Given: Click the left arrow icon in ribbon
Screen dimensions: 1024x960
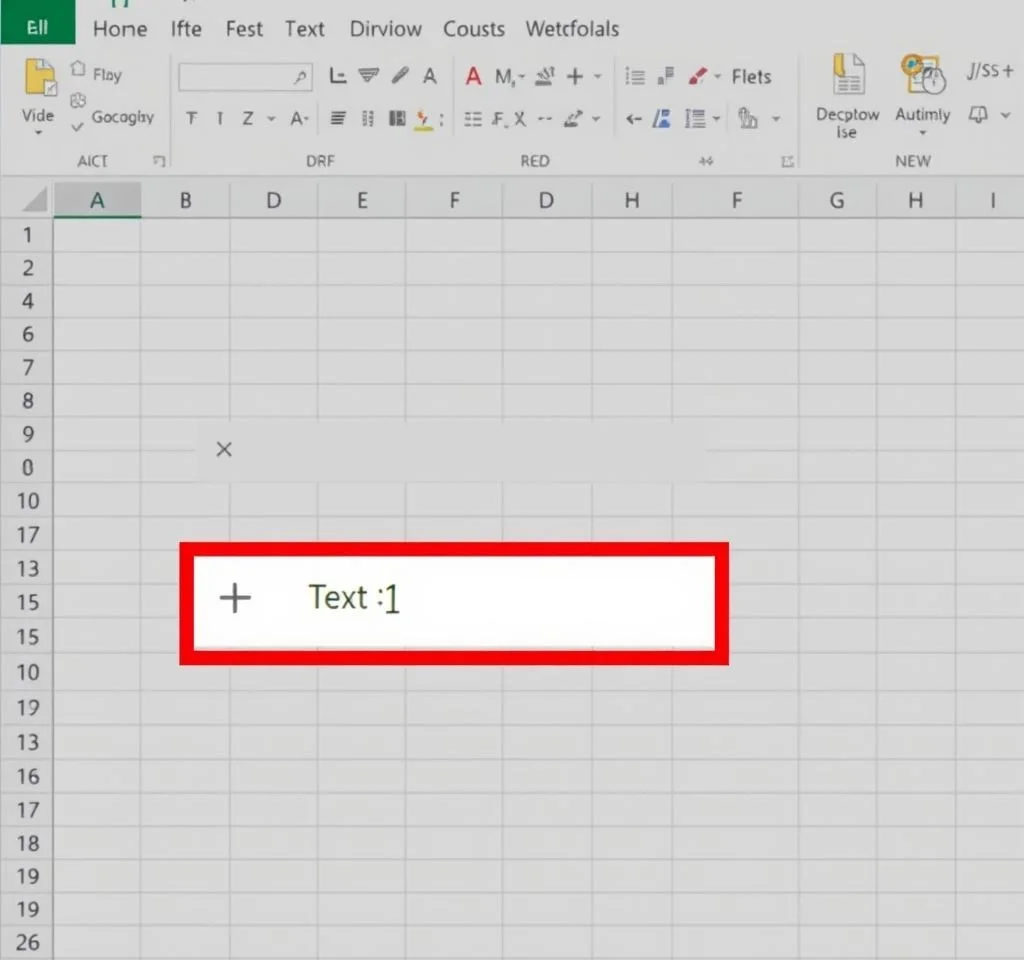Looking at the screenshot, I should (x=633, y=119).
